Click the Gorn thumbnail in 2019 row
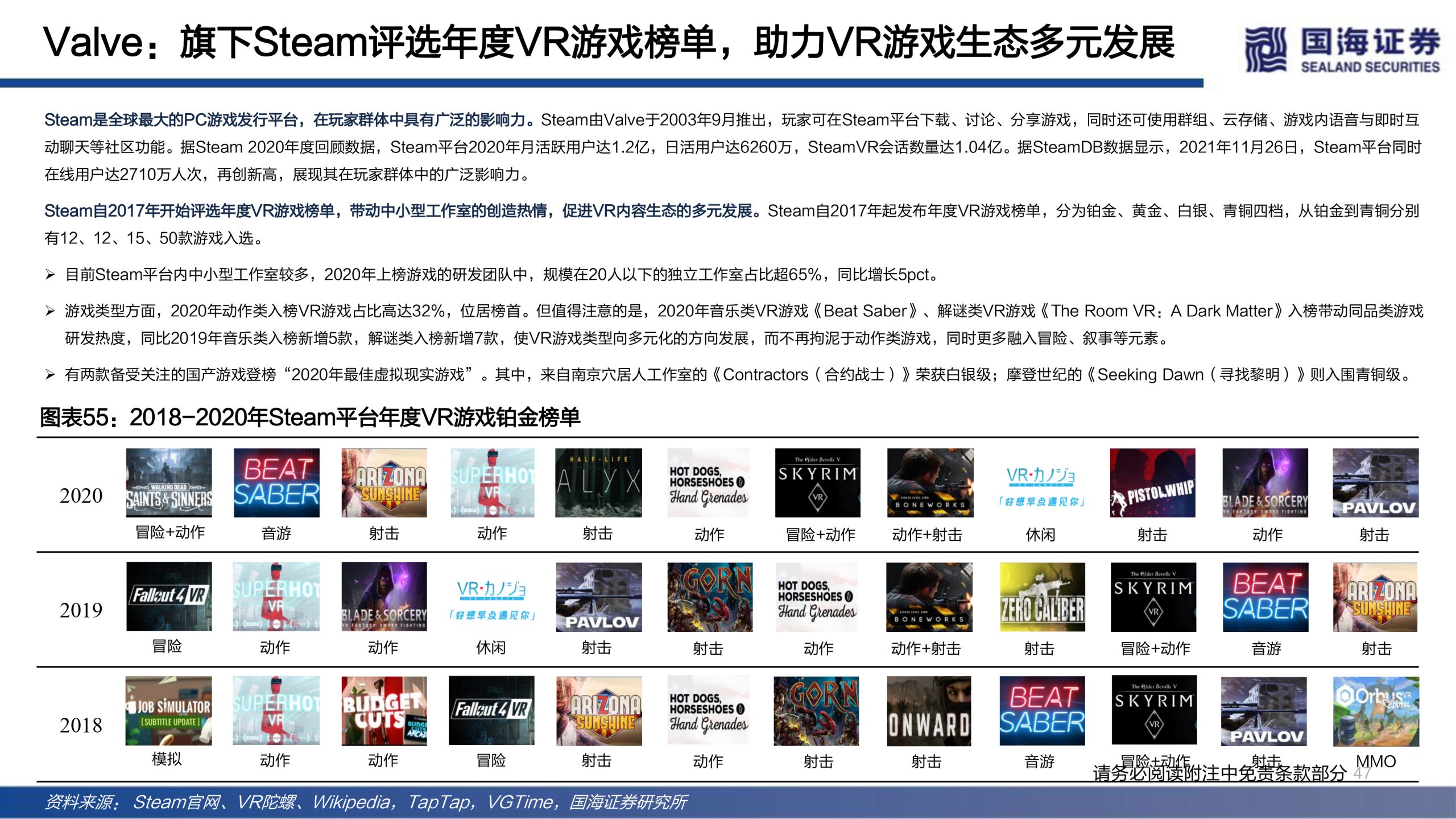1456x819 pixels. pos(710,597)
